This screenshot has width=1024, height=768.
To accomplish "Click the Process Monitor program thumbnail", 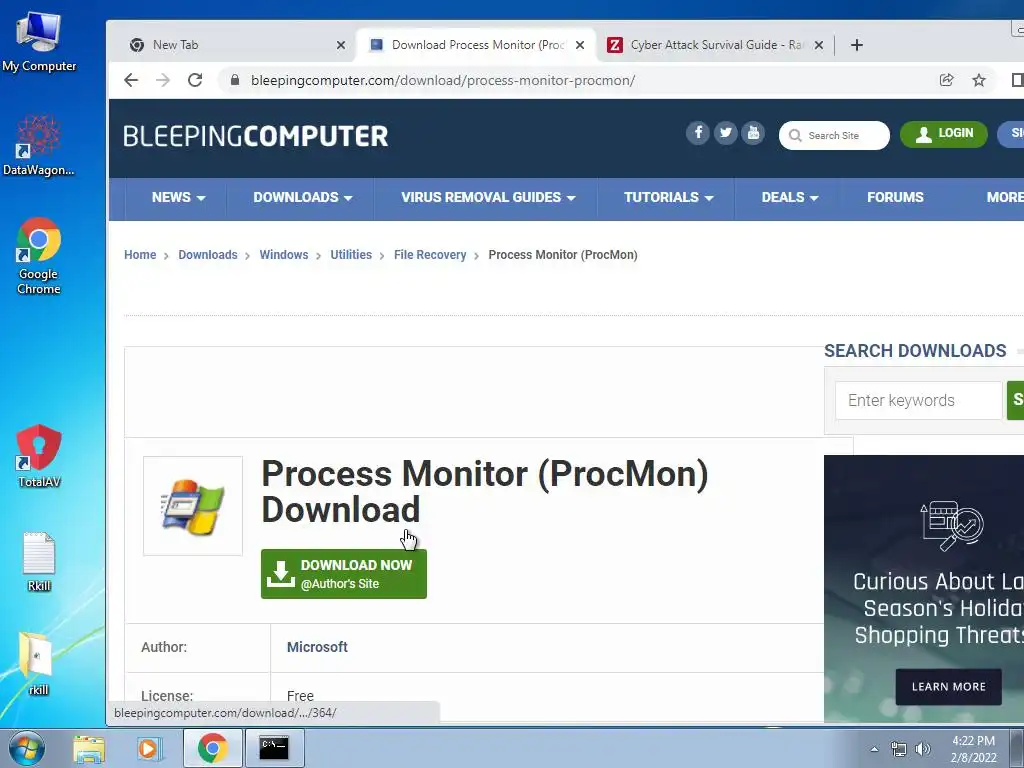I will [x=193, y=506].
